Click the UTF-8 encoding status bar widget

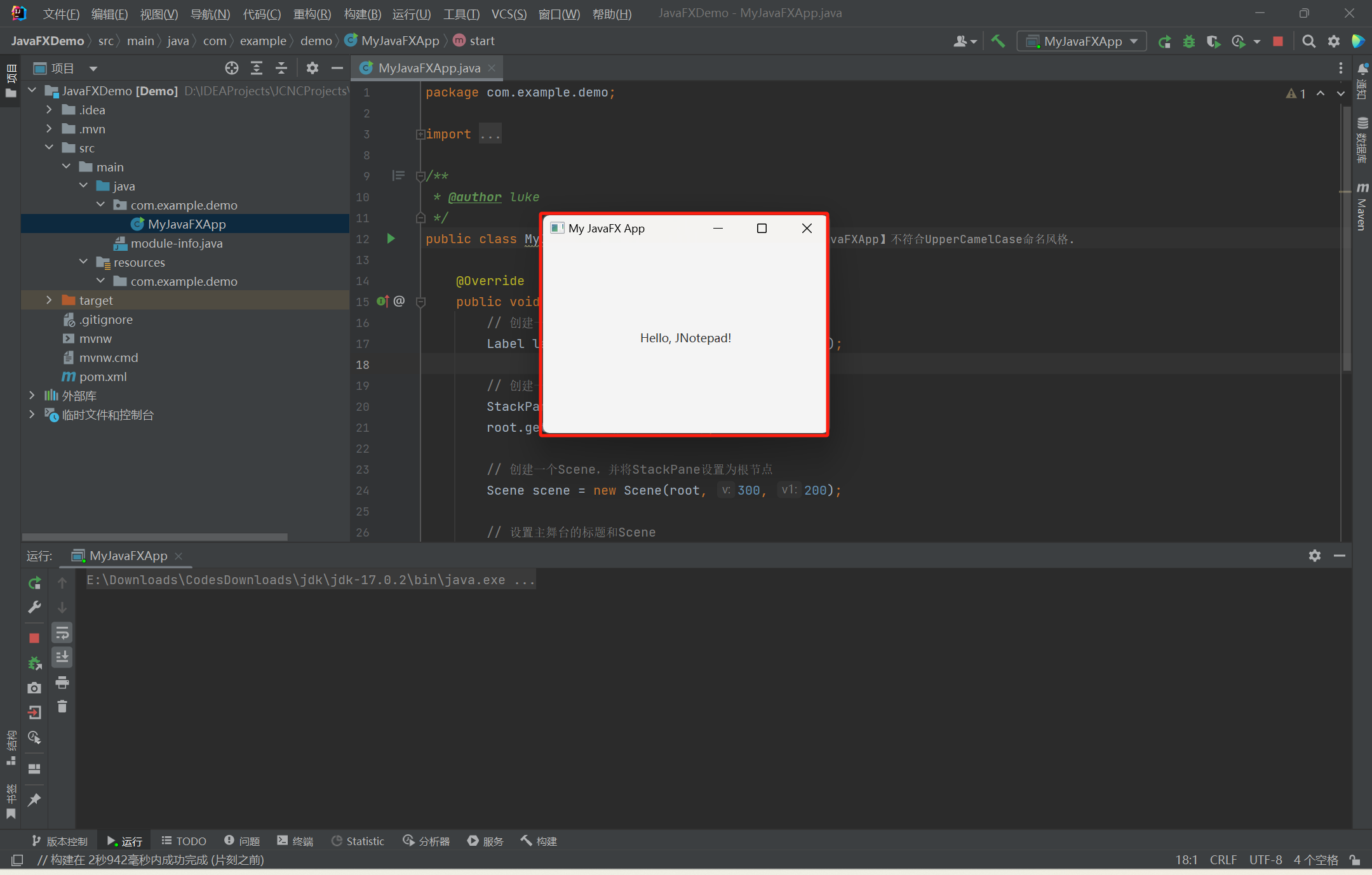pyautogui.click(x=1265, y=860)
